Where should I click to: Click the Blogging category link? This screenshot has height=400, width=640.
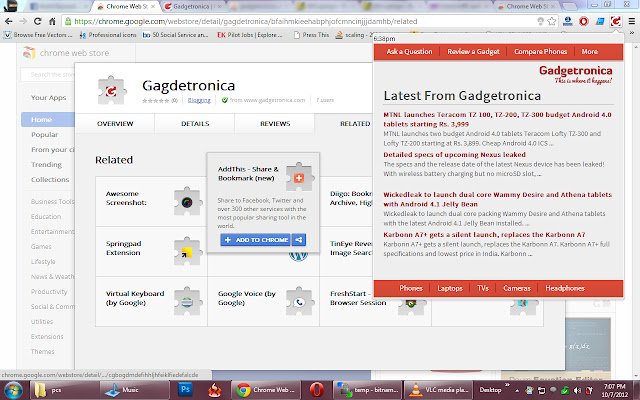click(x=199, y=100)
